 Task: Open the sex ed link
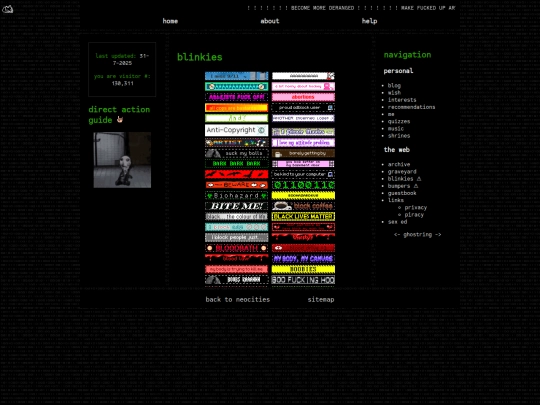pyautogui.click(x=397, y=222)
